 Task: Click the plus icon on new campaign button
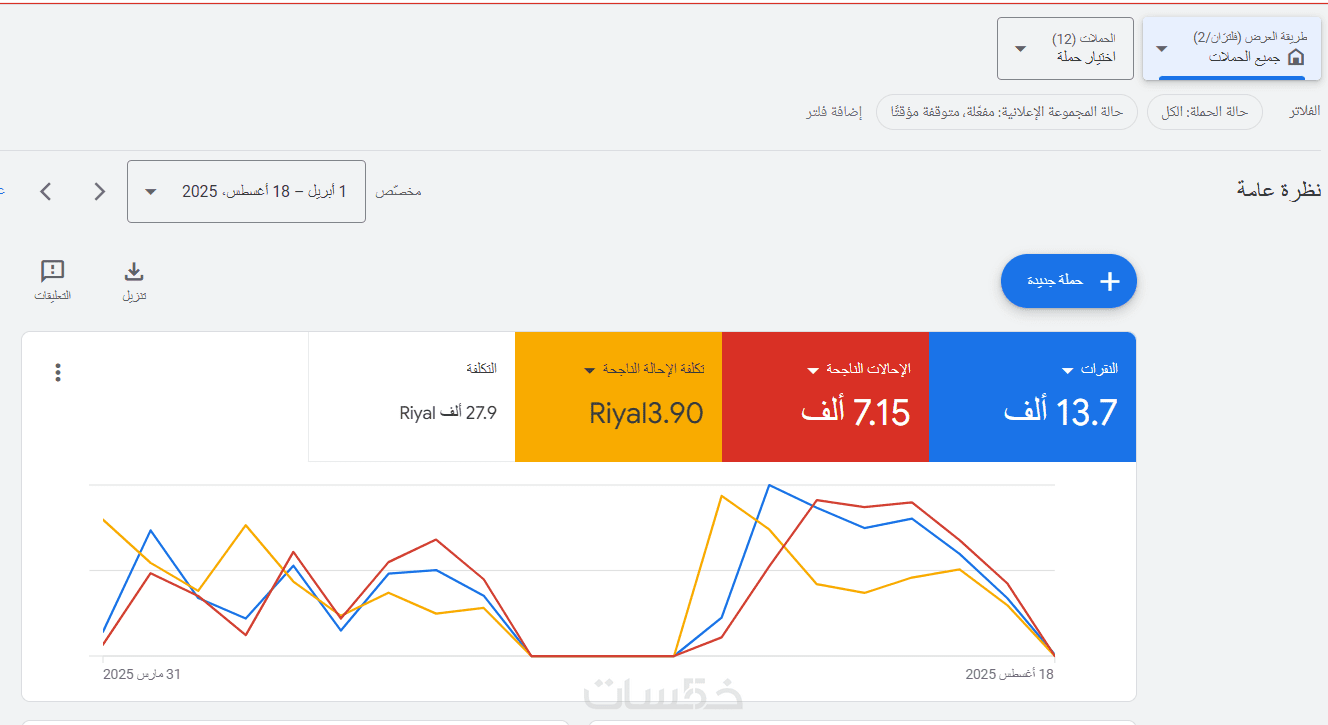coord(1109,281)
